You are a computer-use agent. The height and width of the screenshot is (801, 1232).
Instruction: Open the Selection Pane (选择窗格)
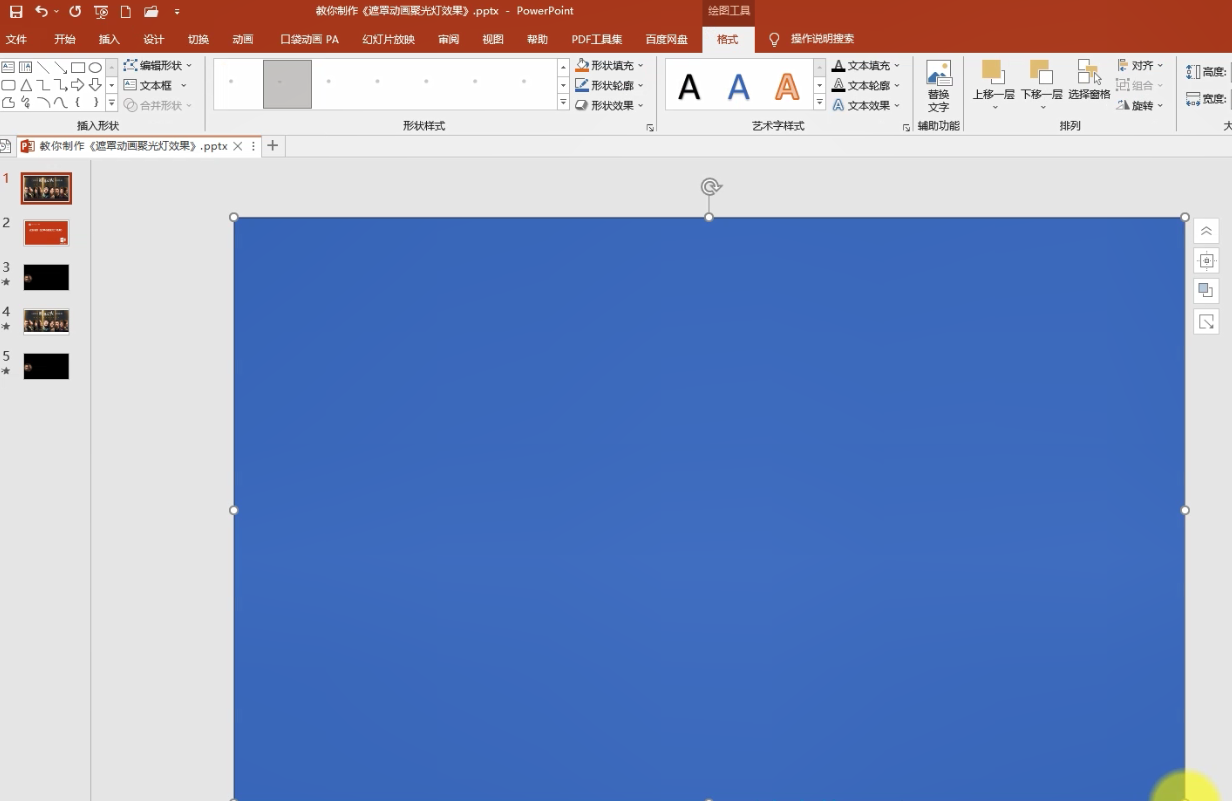point(1089,80)
